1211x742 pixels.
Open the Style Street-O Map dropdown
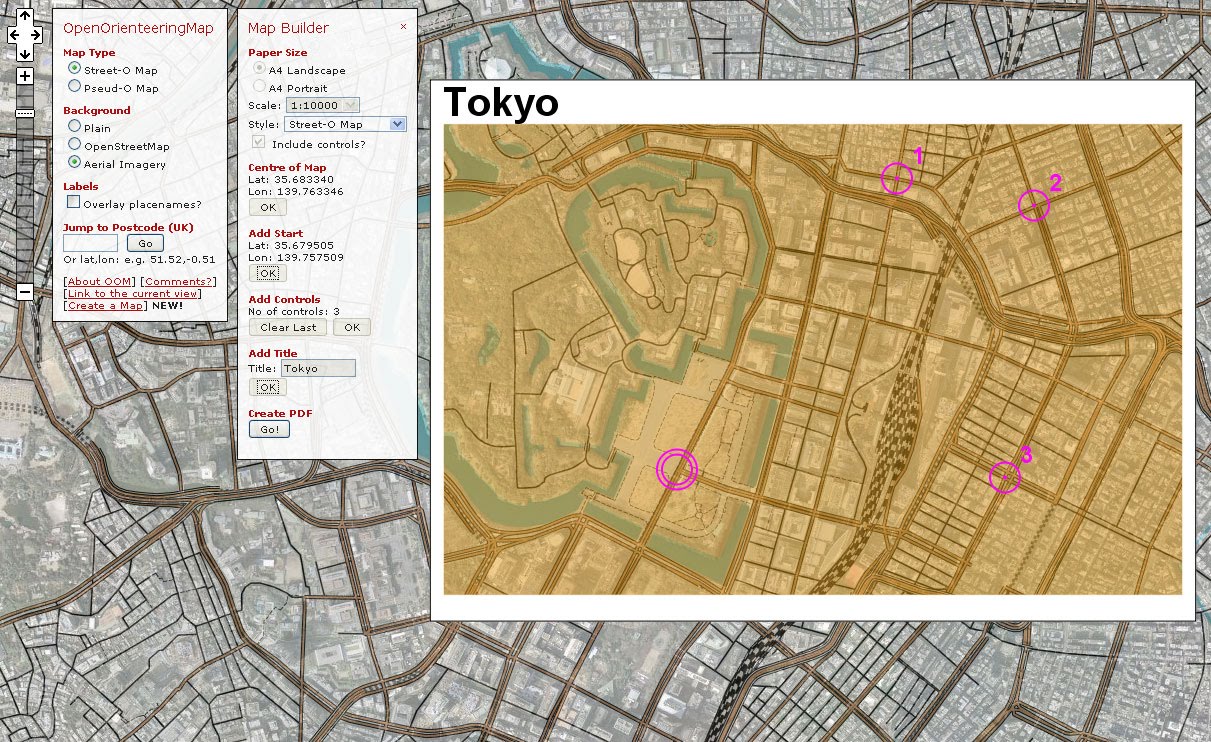(345, 124)
